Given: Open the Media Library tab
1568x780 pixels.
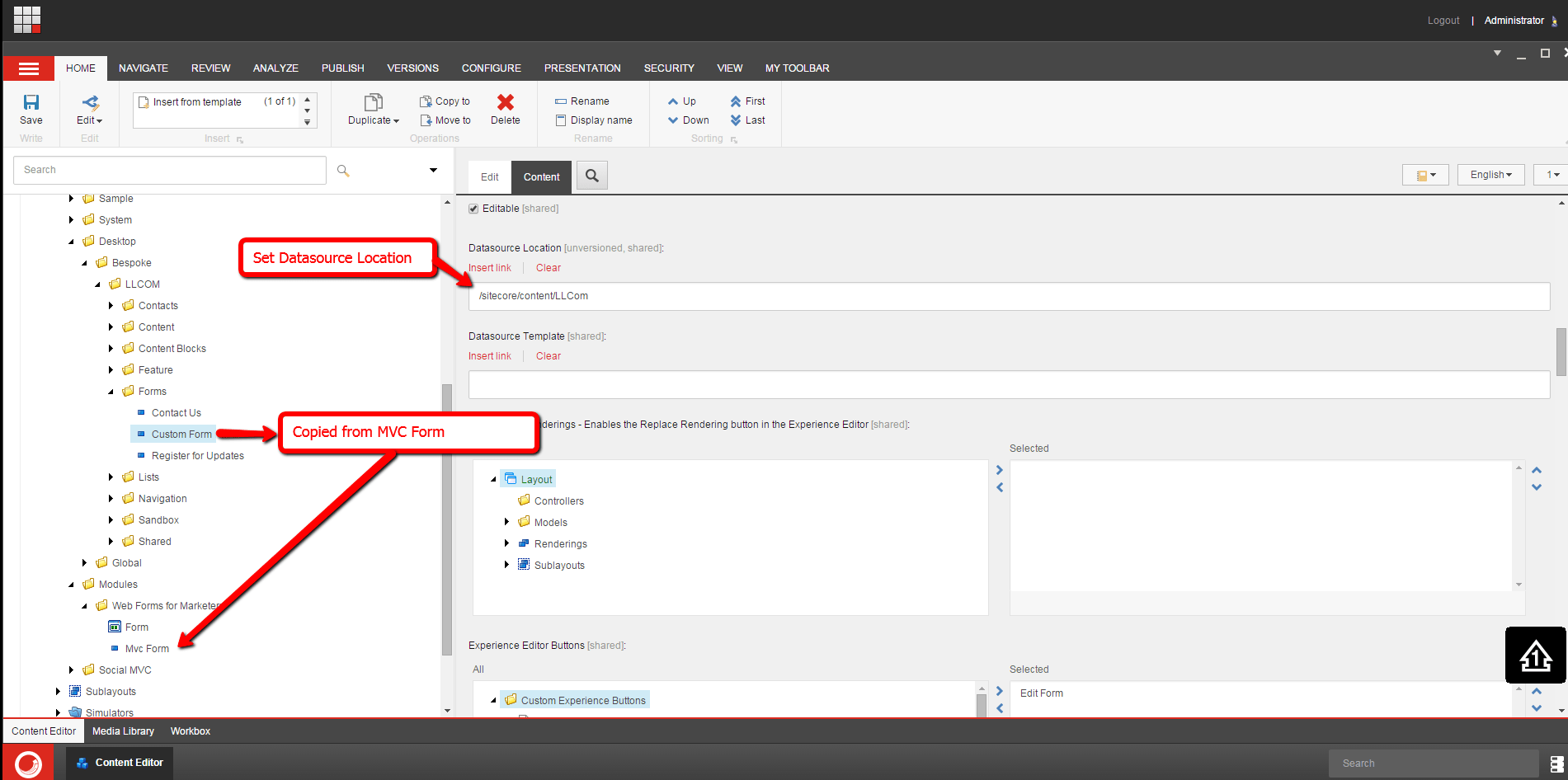Looking at the screenshot, I should click(x=123, y=731).
